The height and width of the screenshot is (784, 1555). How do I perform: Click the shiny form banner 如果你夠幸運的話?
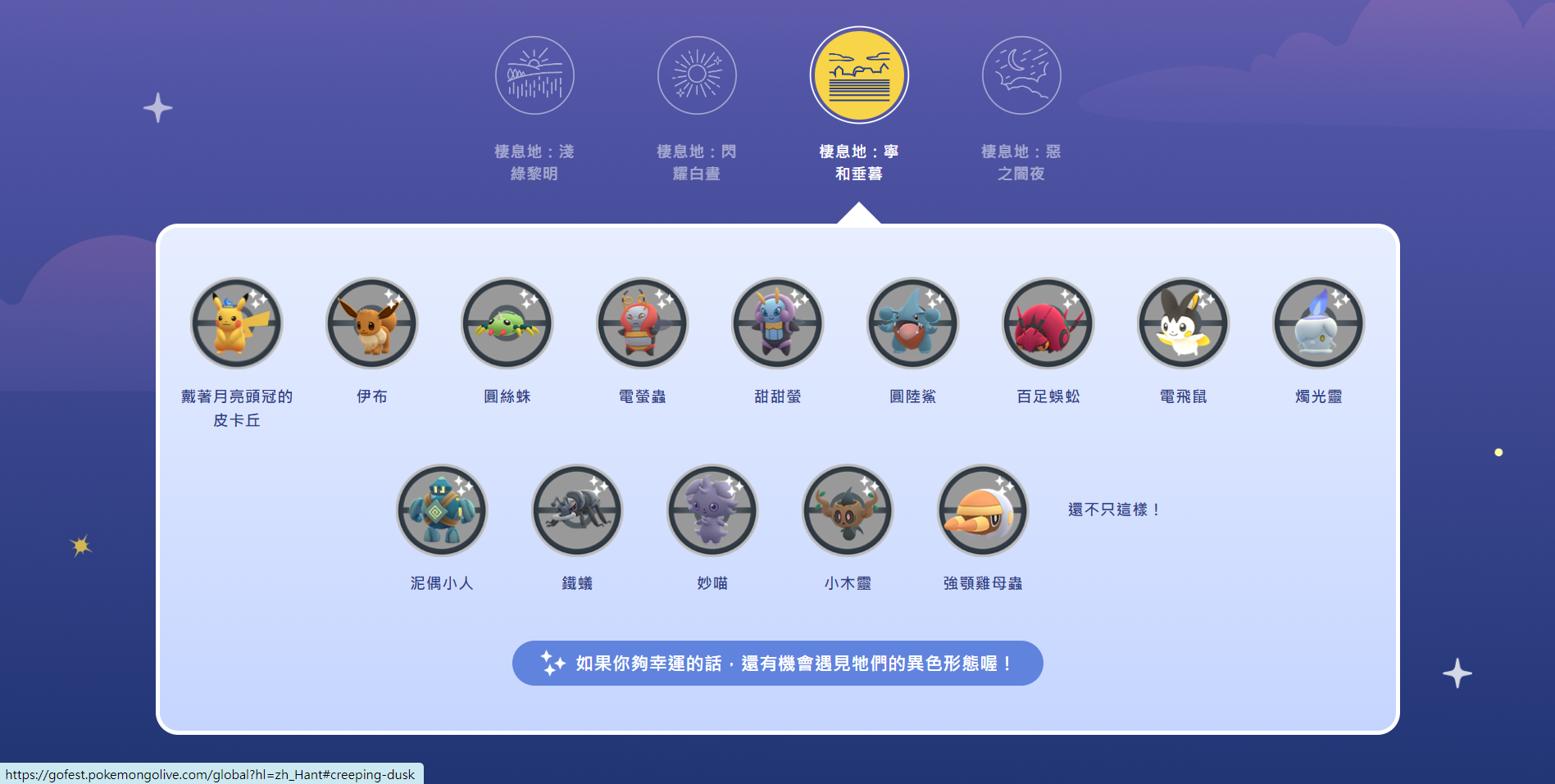[777, 663]
